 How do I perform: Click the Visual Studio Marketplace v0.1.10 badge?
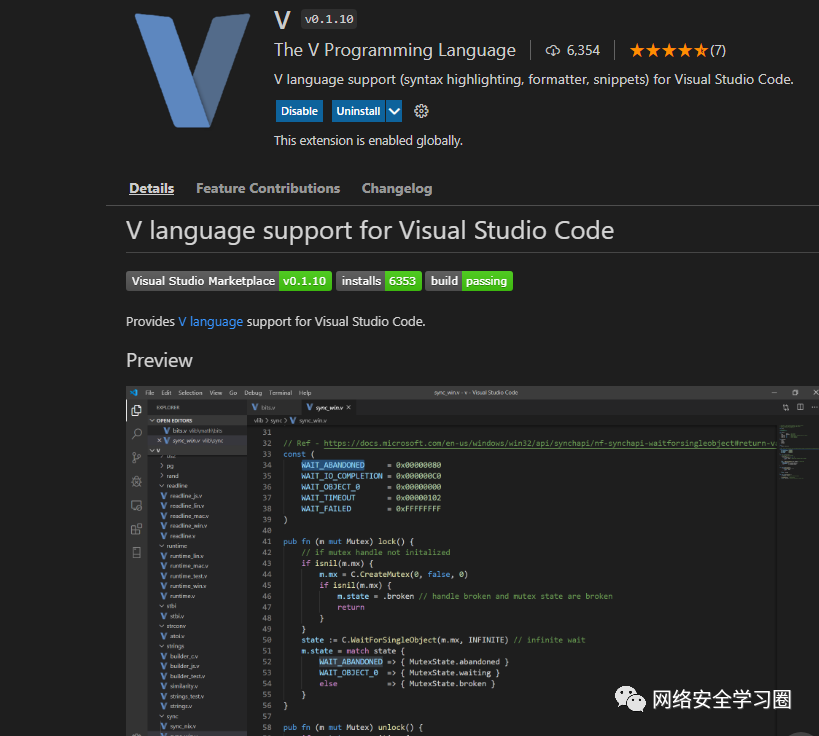pyautogui.click(x=229, y=281)
